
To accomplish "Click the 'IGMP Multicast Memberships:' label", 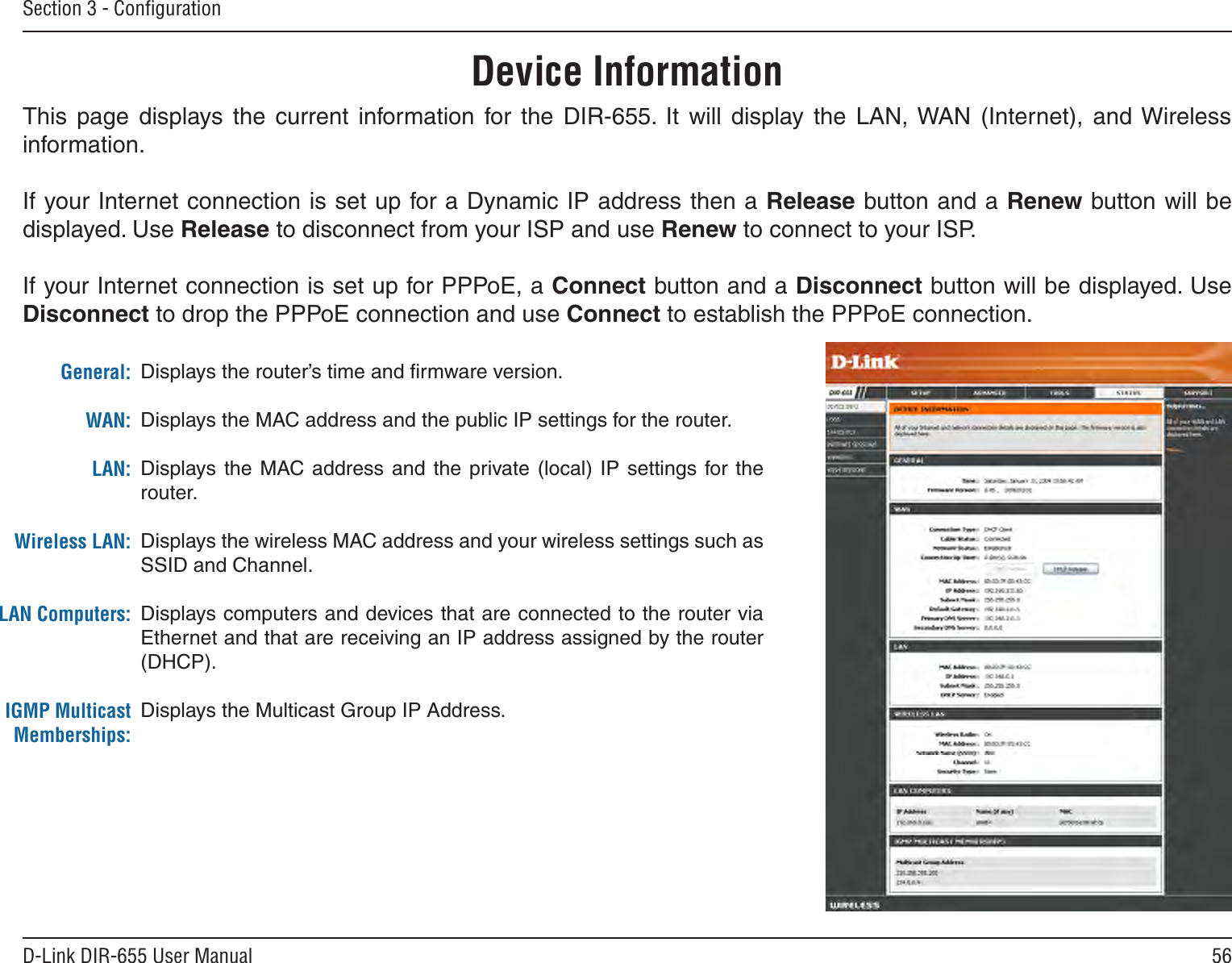I will tap(69, 723).
